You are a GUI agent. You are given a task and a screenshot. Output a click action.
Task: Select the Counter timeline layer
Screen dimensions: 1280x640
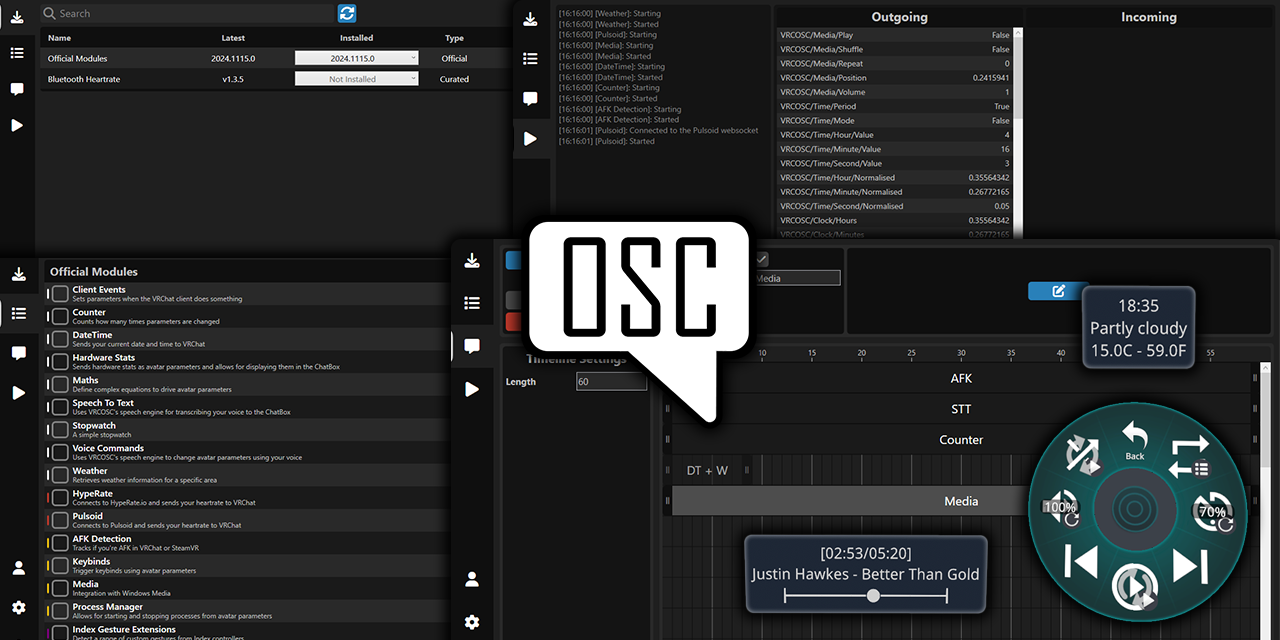[961, 440]
